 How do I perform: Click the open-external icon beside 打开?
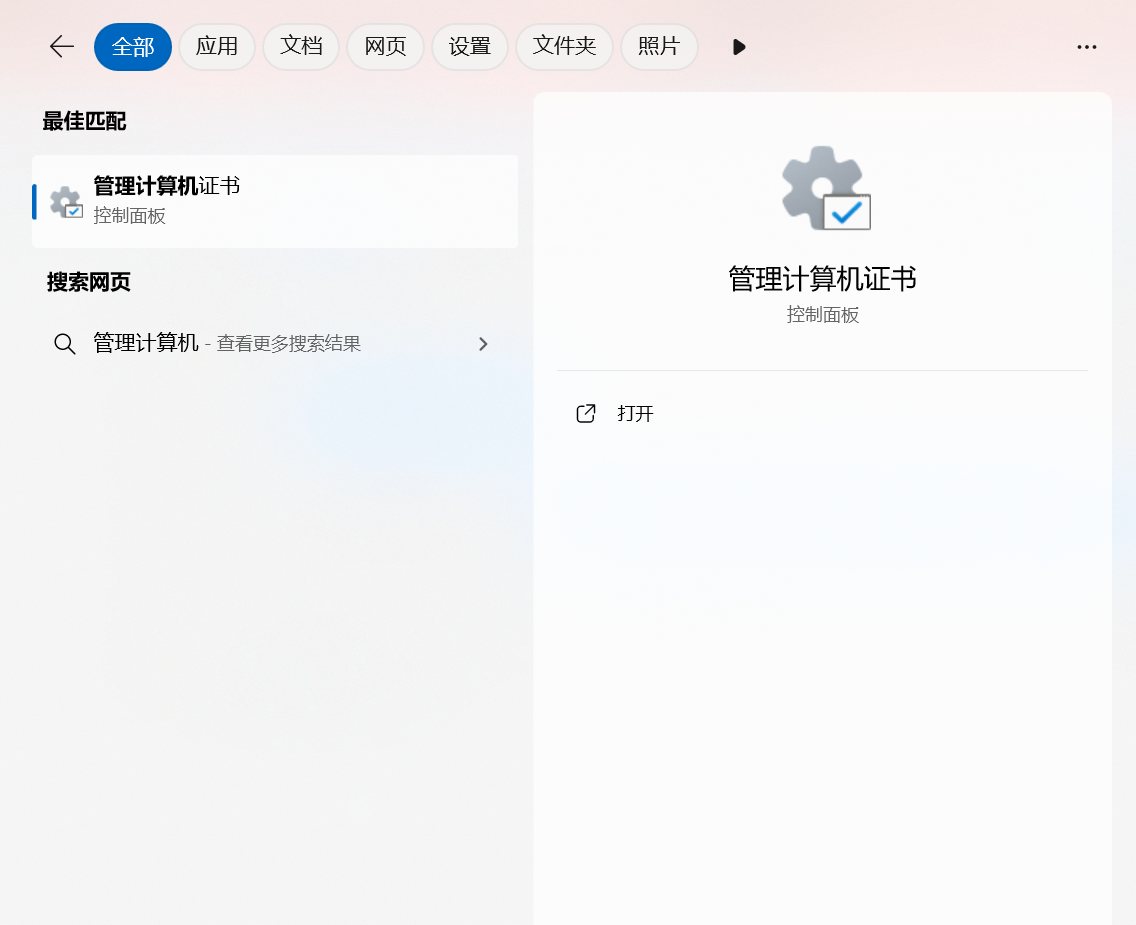(585, 414)
